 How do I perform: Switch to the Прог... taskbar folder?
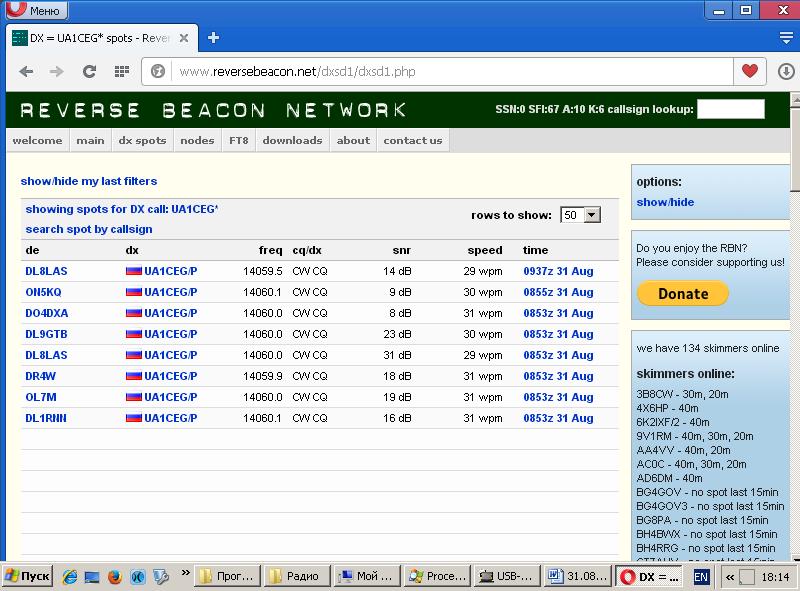[x=228, y=577]
